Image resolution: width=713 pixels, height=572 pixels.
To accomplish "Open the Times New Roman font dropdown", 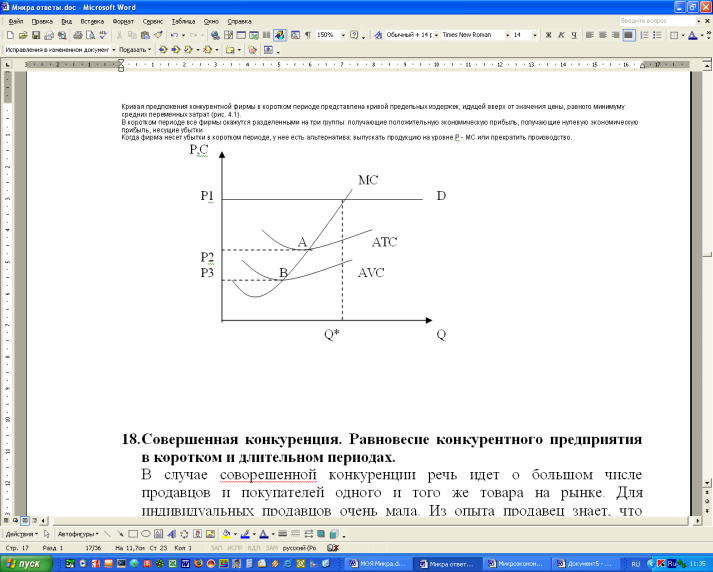I will point(507,35).
